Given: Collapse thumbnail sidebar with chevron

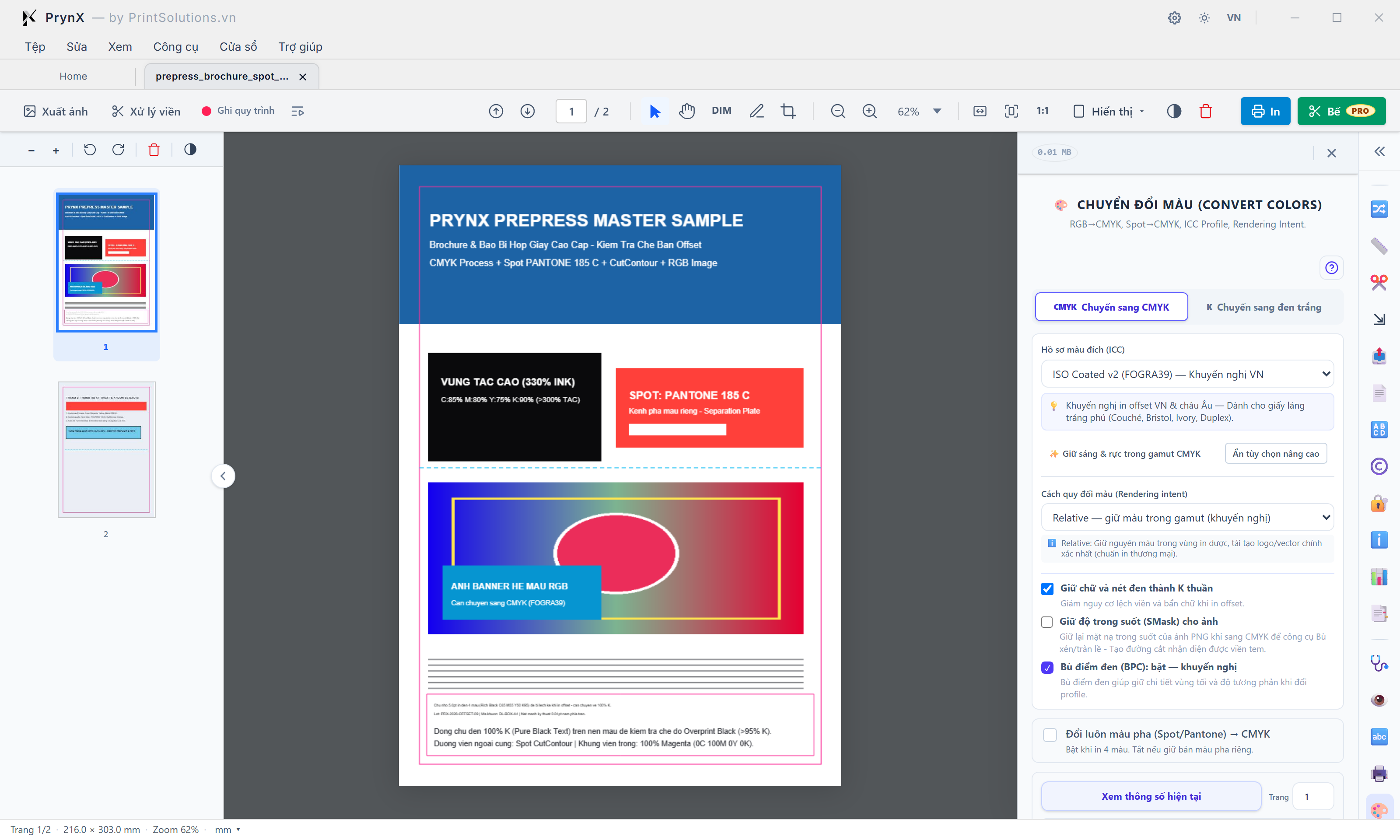Looking at the screenshot, I should coord(224,476).
